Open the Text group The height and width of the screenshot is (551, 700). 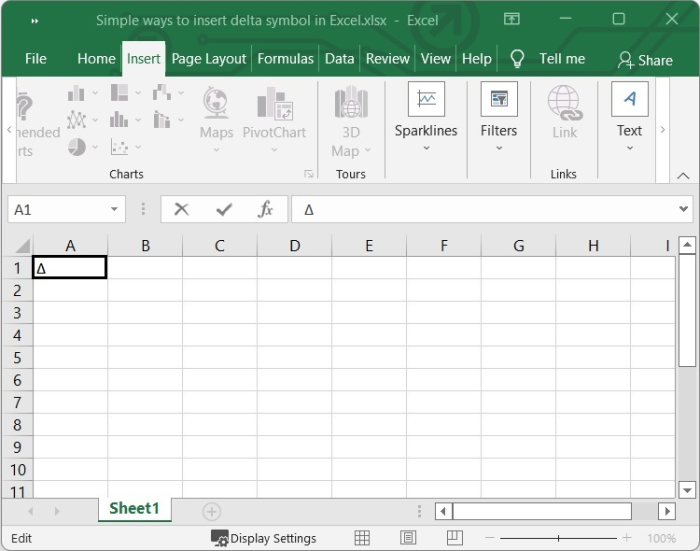629,117
